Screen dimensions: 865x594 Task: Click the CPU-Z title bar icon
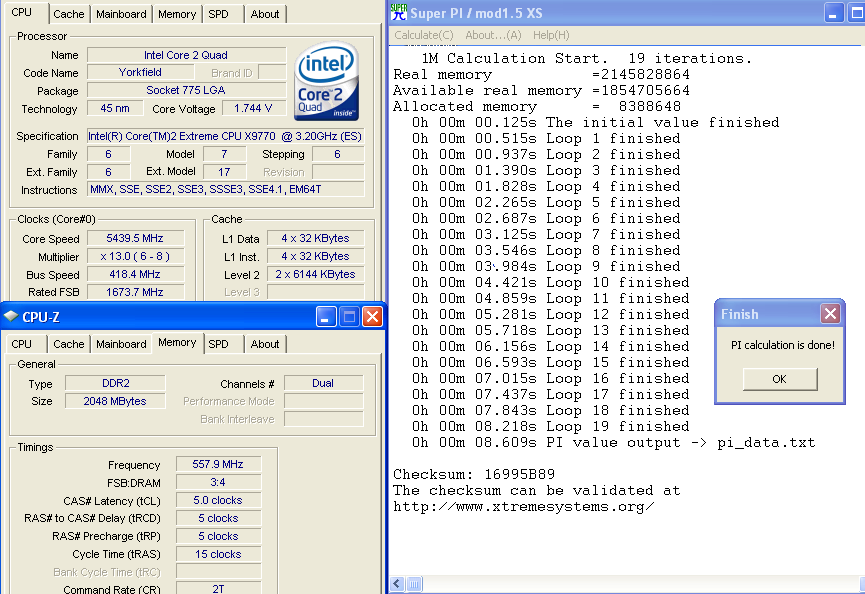point(11,317)
